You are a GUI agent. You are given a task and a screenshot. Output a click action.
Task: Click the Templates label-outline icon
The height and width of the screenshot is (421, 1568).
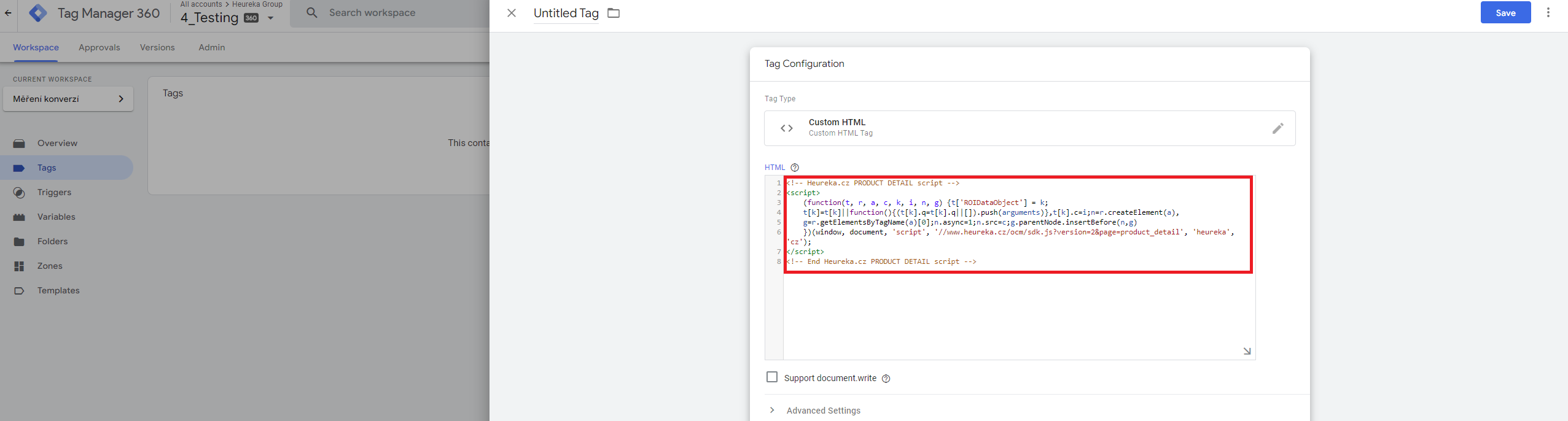coord(19,291)
